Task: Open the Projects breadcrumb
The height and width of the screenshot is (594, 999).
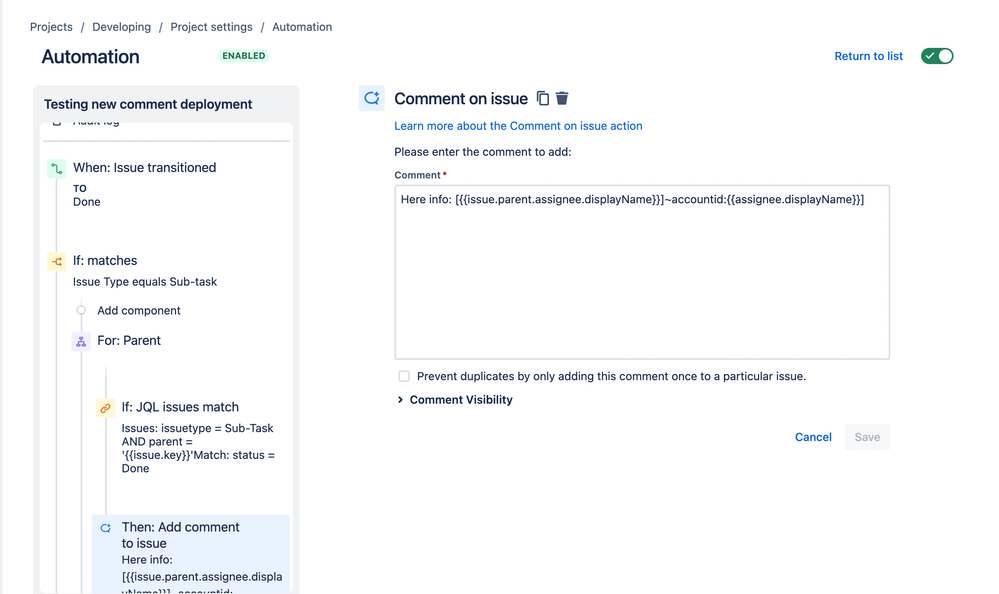Action: [51, 27]
